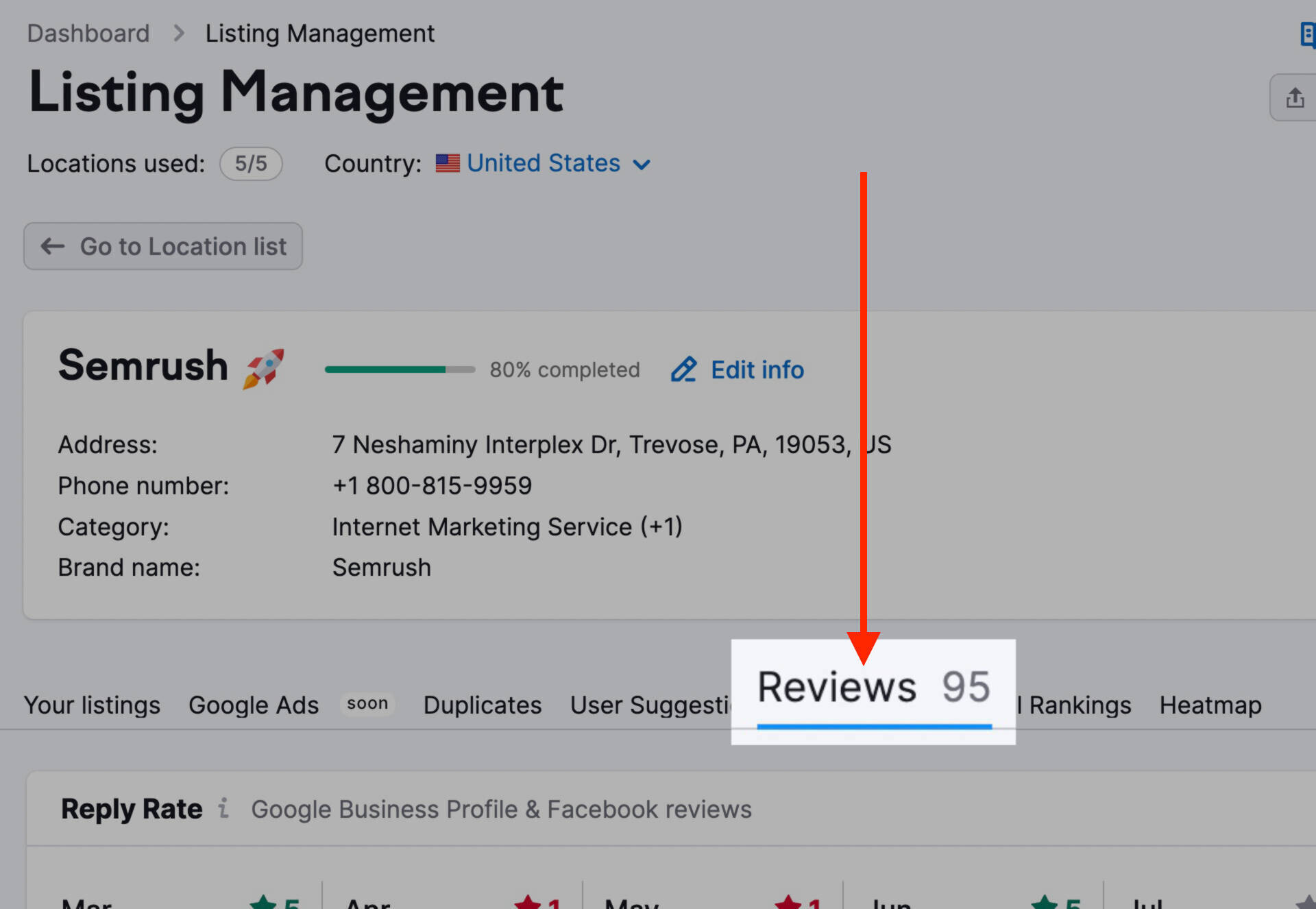Screen dimensions: 1316x909
Task: Click the share/export icon top right
Action: (1295, 99)
